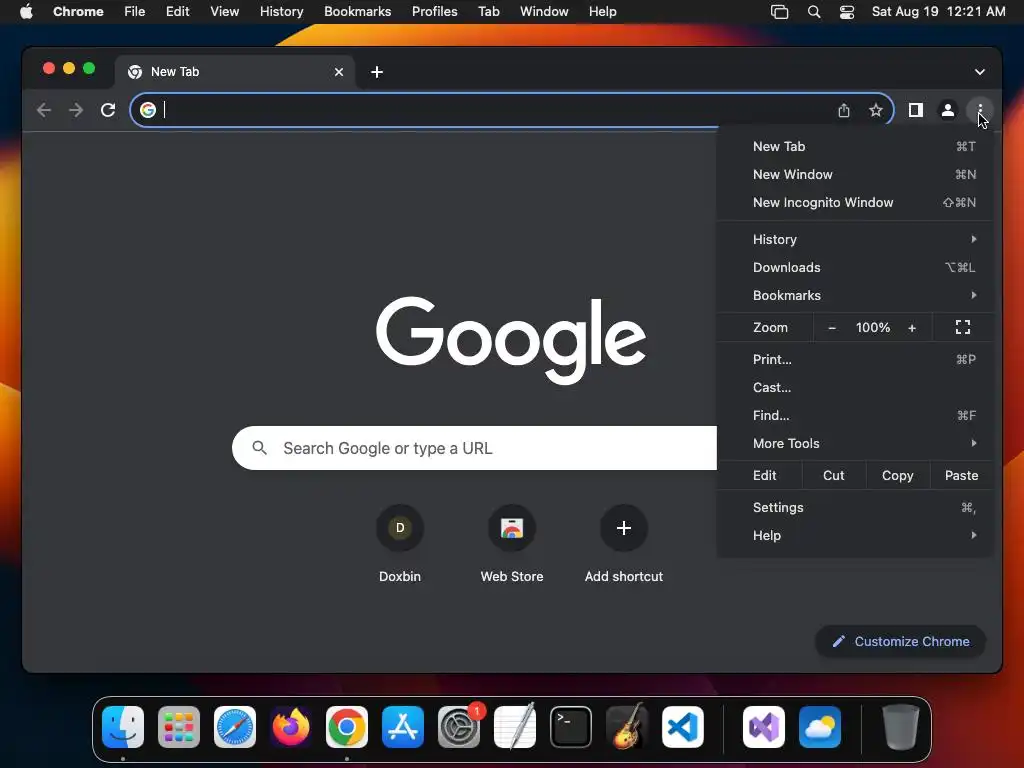Close the New Tab tab
This screenshot has width=1024, height=768.
tap(339, 72)
